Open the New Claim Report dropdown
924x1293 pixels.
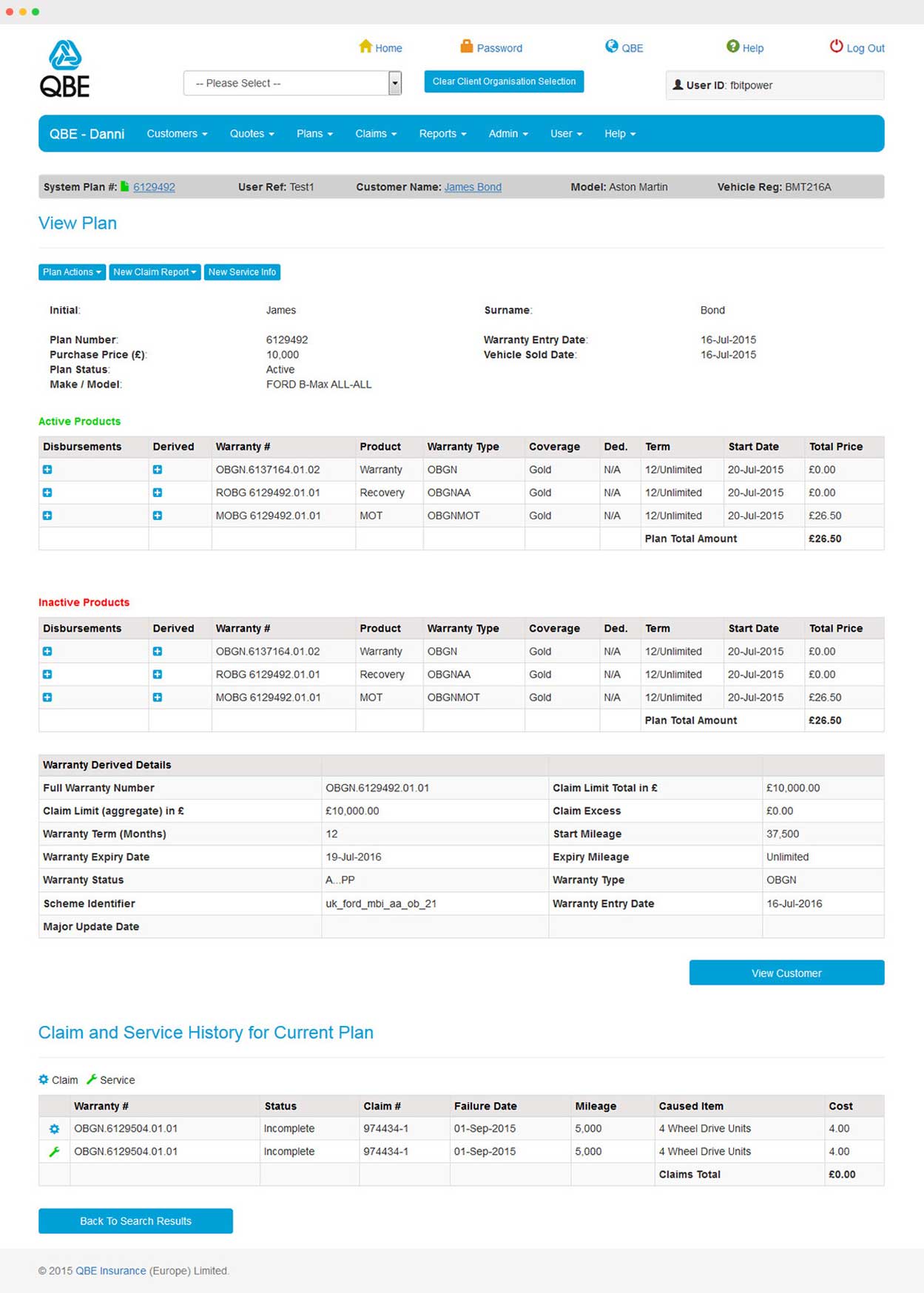(155, 272)
